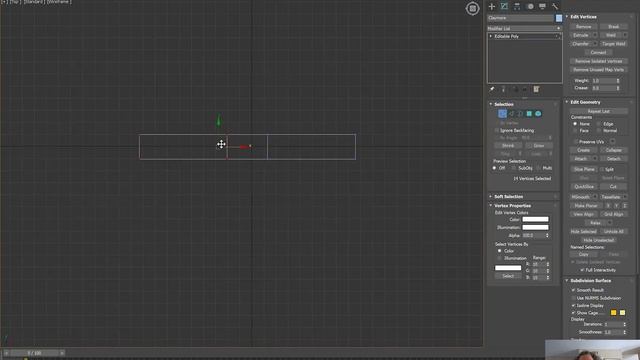
Task: Click the Grow selection button
Action: point(539,146)
